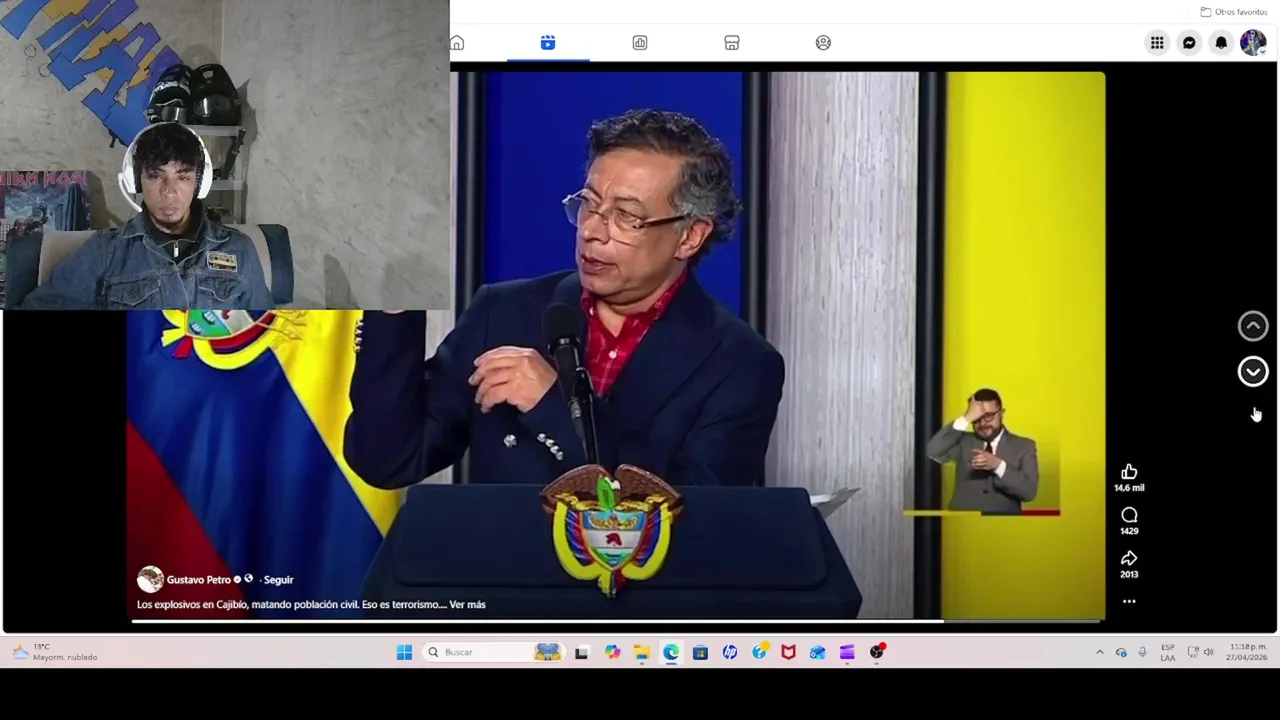
Task: Open the Otros favoritos bookmarks folder
Action: (1234, 12)
